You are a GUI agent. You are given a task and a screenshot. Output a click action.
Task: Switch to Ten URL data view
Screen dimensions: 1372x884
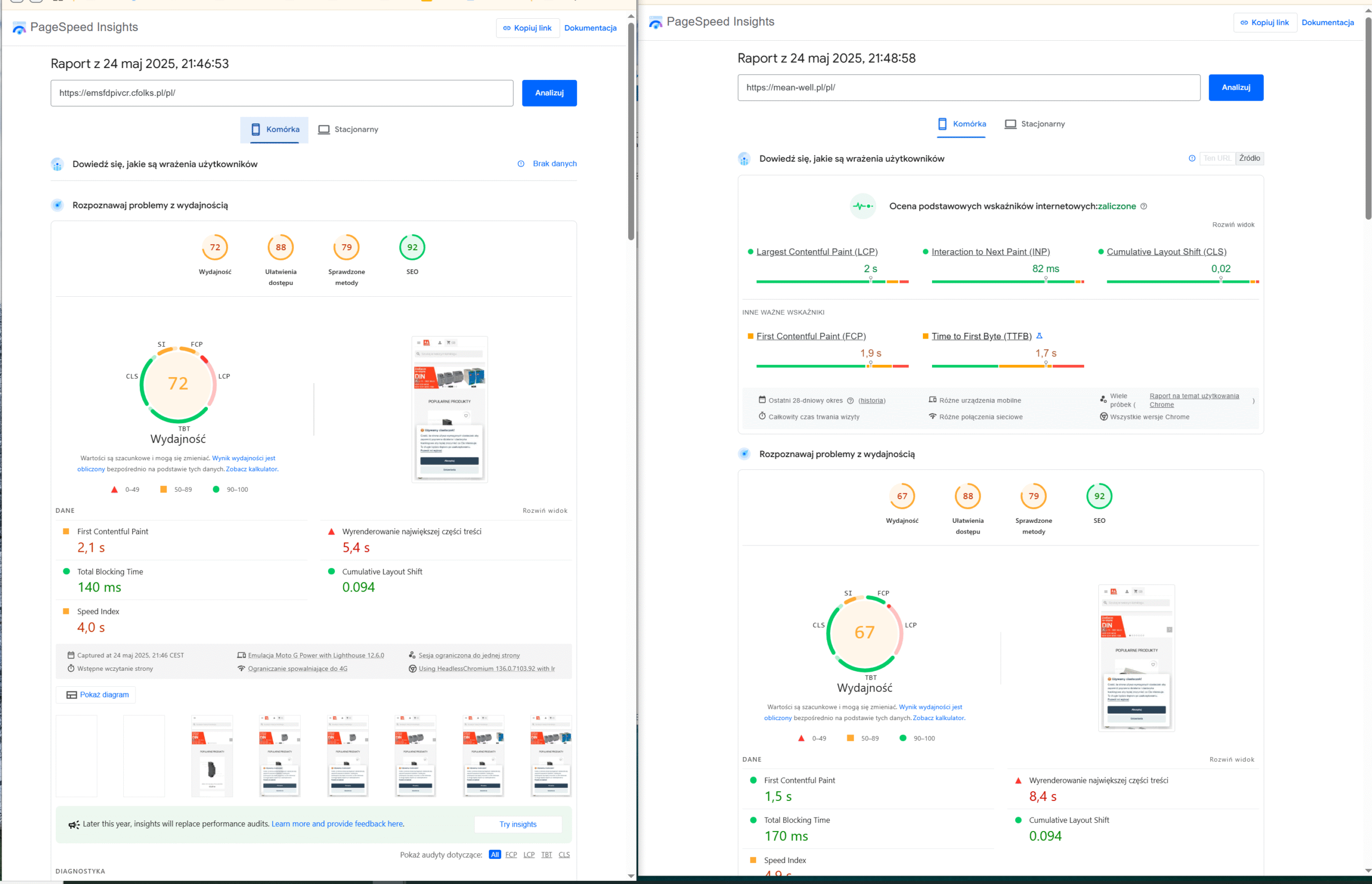tap(1217, 159)
